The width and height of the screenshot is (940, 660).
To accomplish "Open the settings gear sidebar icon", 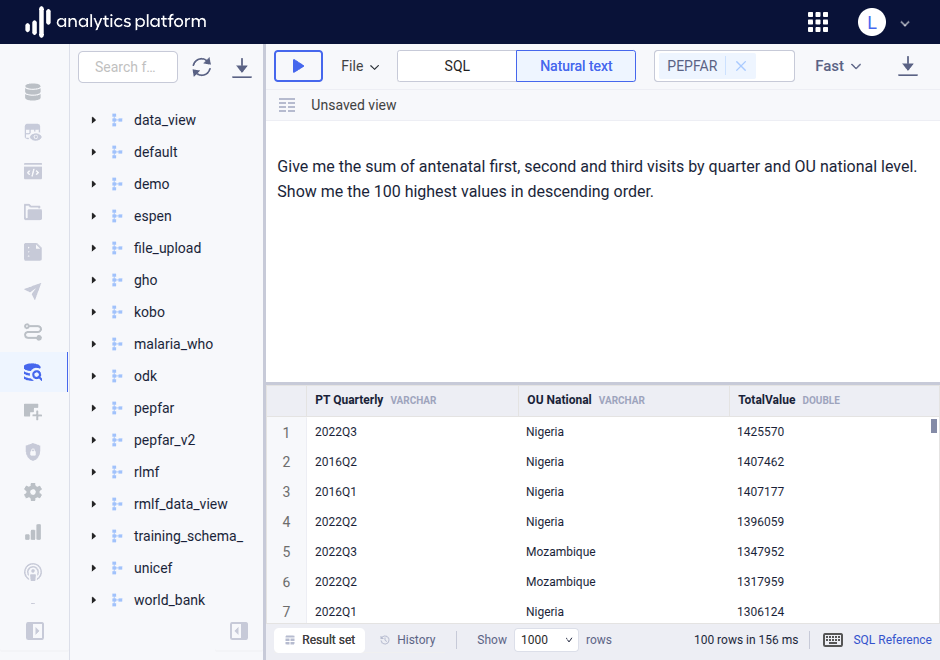I will tap(33, 492).
